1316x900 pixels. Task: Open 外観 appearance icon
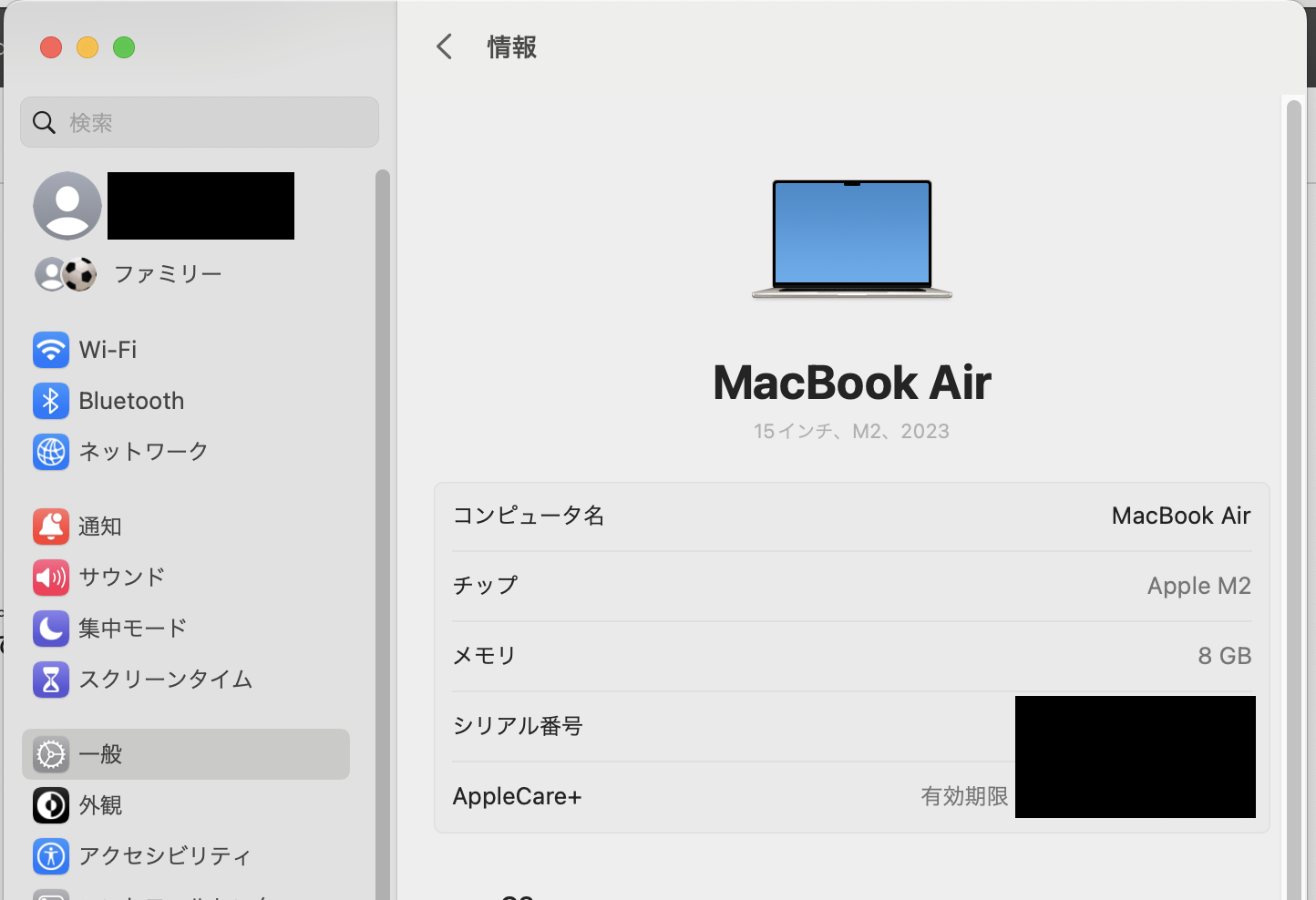51,805
